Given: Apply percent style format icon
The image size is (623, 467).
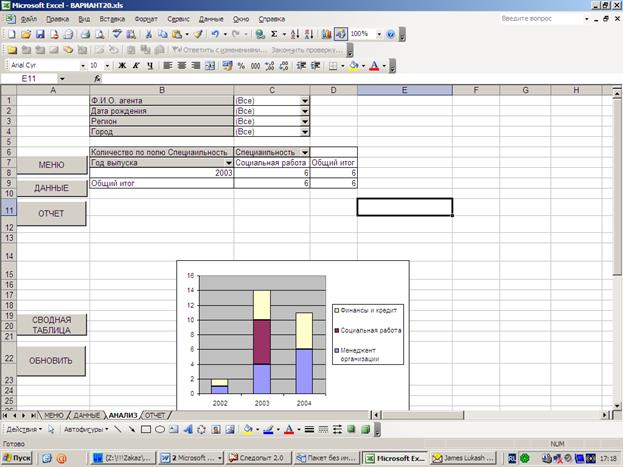Looking at the screenshot, I should coord(241,66).
